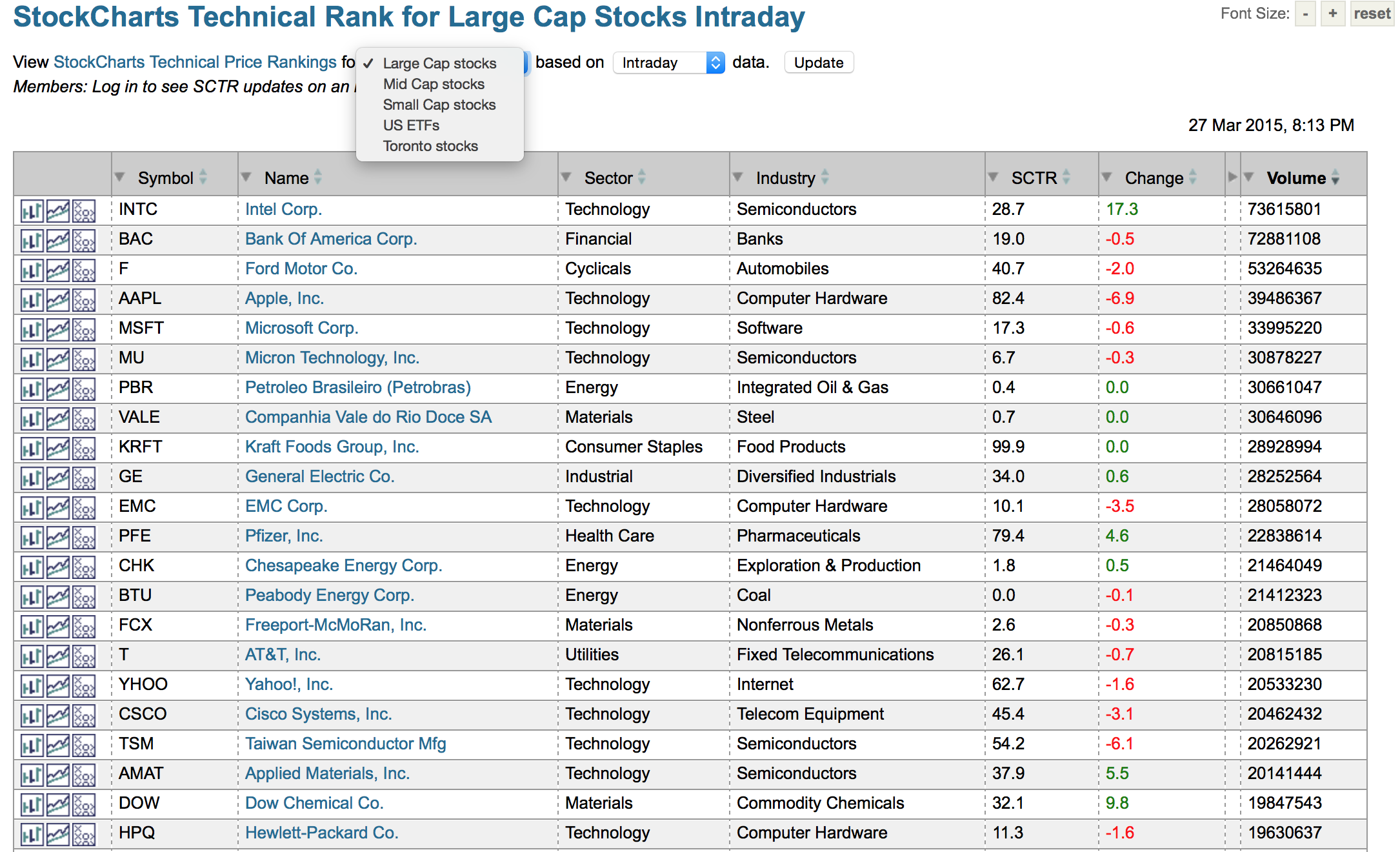The height and width of the screenshot is (852, 1400).
Task: Click SharpChart bar icon for MSFT
Action: (x=32, y=329)
